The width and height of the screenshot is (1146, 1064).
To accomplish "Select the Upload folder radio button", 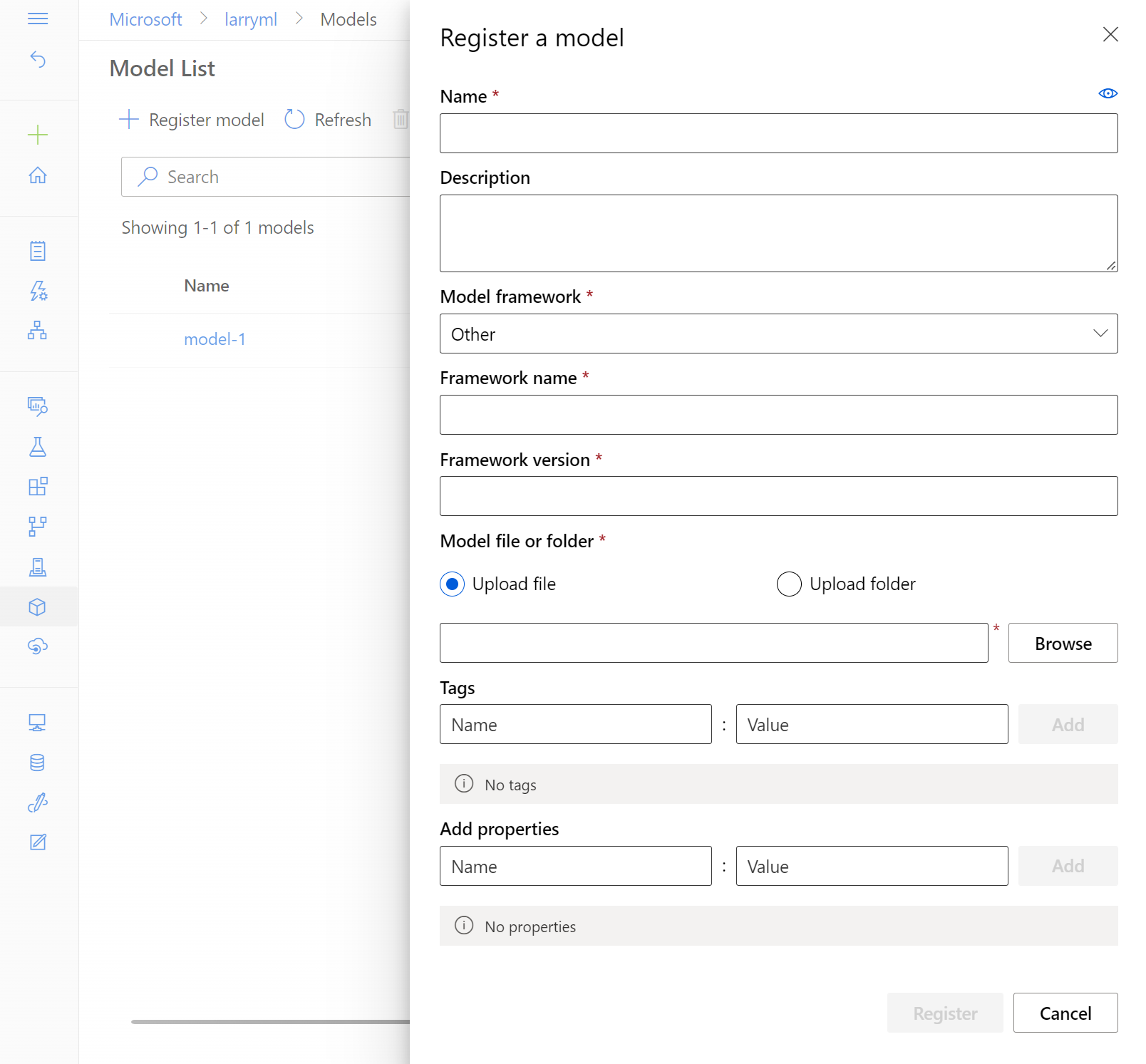I will [x=789, y=584].
